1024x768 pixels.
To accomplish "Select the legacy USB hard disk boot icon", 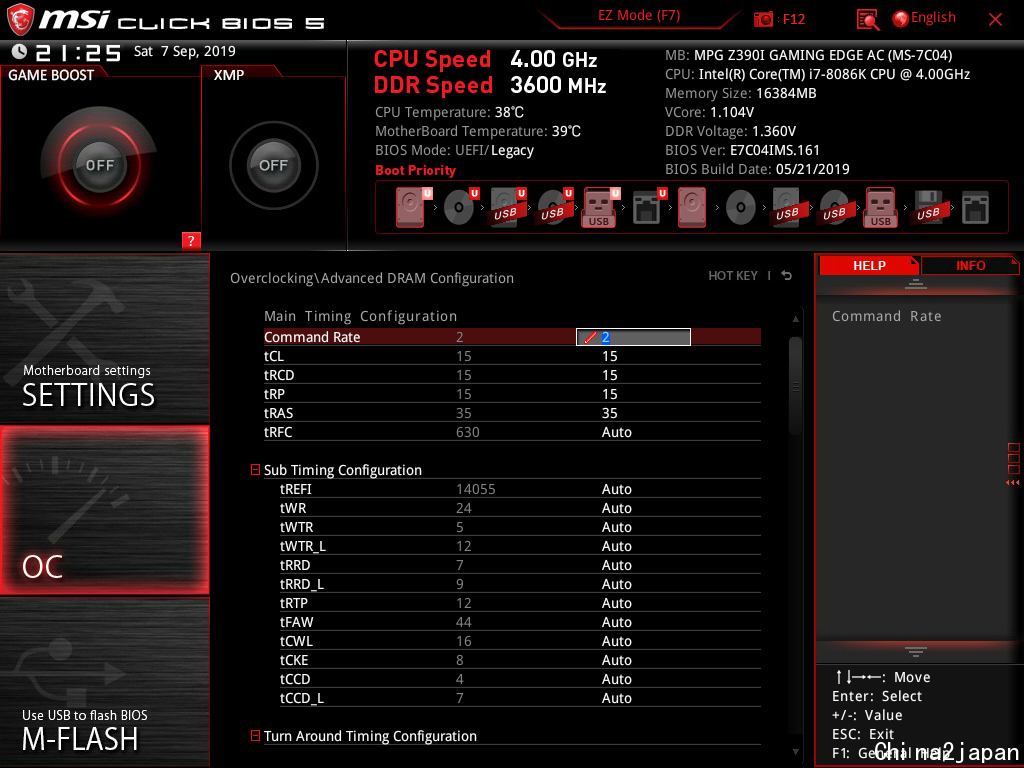I will click(x=787, y=208).
